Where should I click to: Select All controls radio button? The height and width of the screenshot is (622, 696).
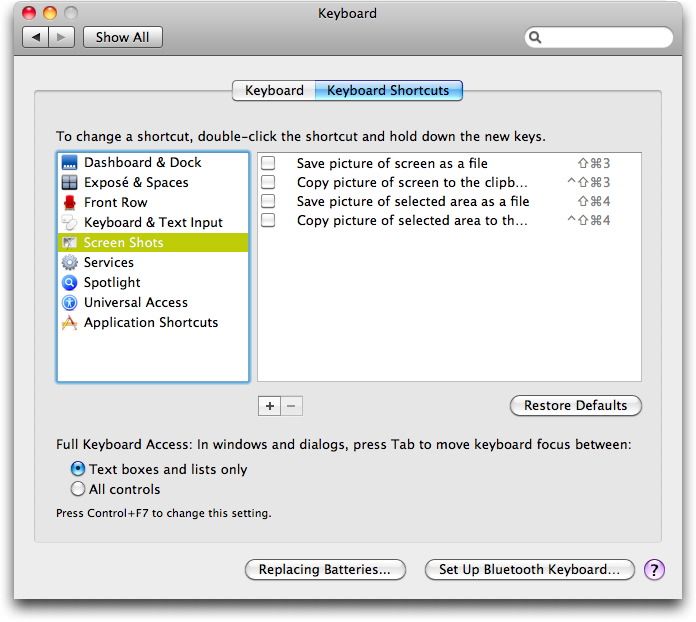tap(78, 489)
